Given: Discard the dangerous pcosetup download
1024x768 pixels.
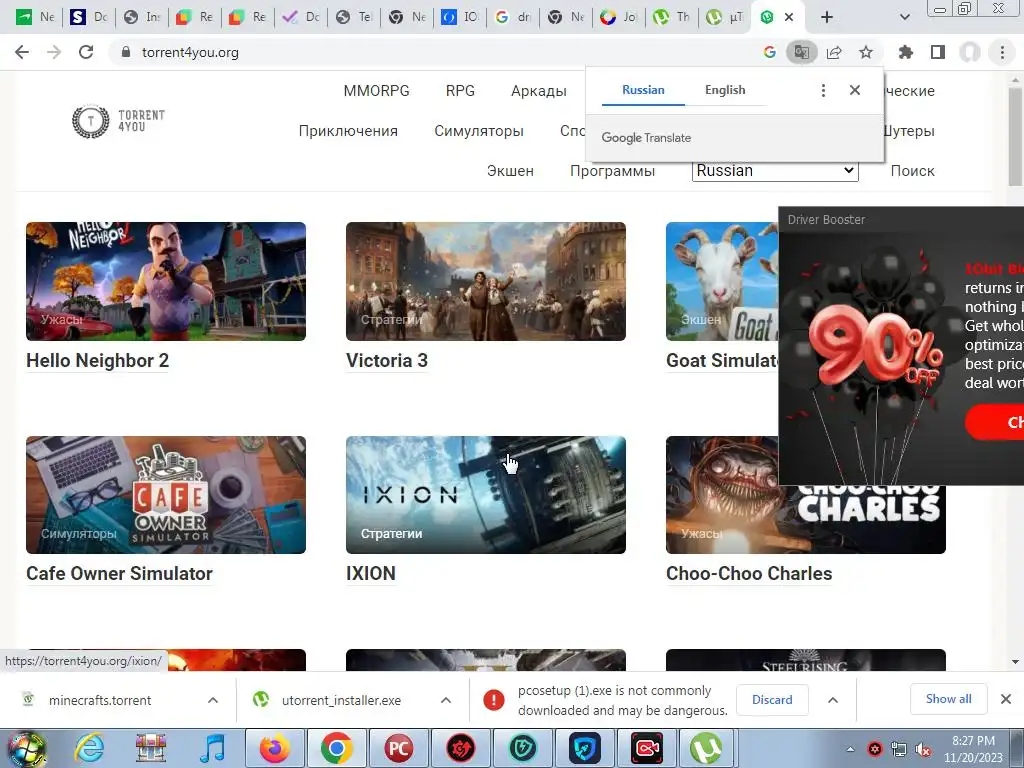Looking at the screenshot, I should pyautogui.click(x=772, y=700).
